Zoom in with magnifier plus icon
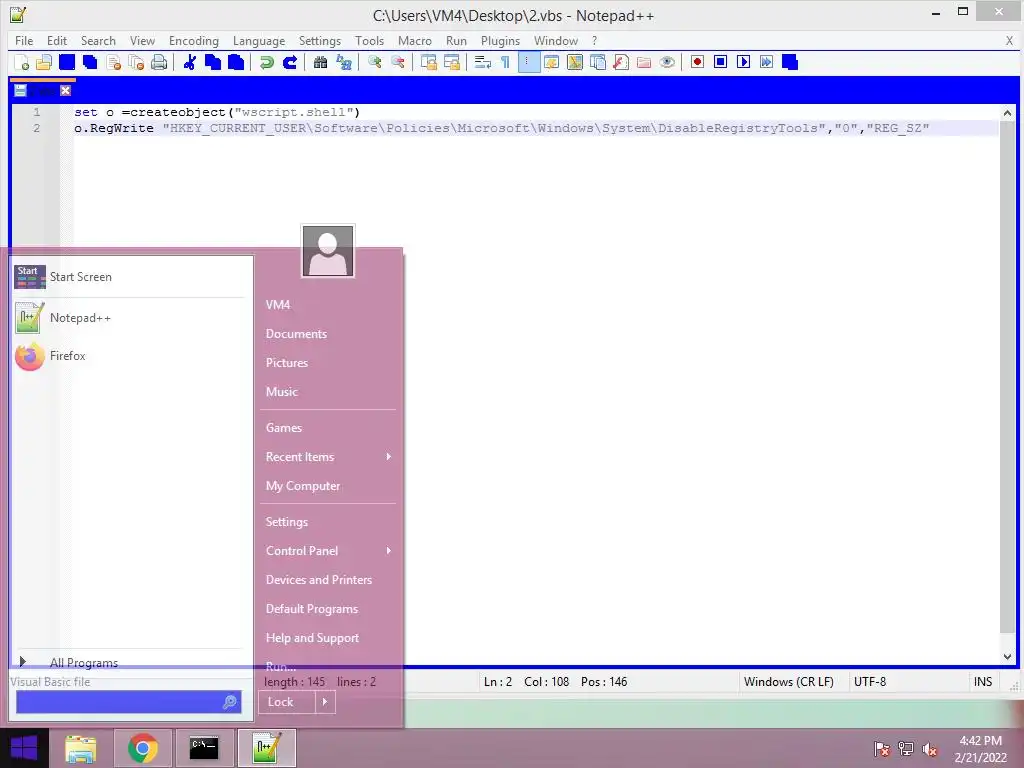Viewport: 1024px width, 768px height. click(x=374, y=62)
